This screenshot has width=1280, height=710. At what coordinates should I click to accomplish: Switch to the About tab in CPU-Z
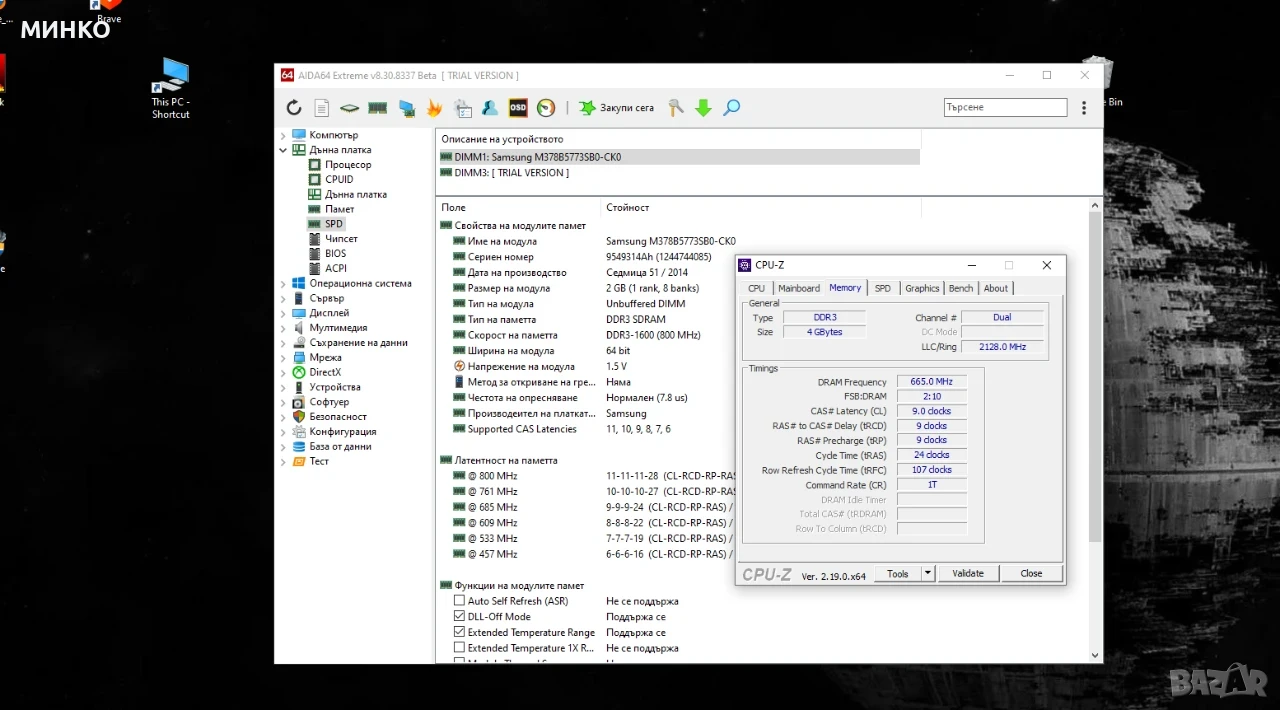pyautogui.click(x=996, y=288)
